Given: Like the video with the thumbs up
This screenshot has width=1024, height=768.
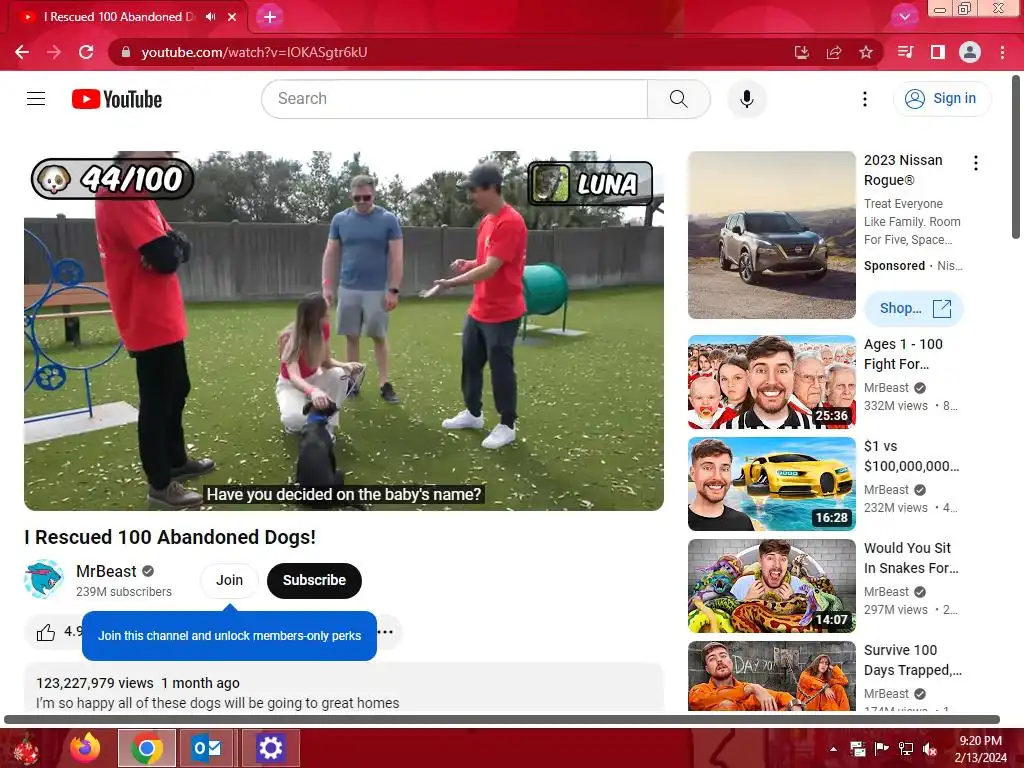Looking at the screenshot, I should pos(46,632).
